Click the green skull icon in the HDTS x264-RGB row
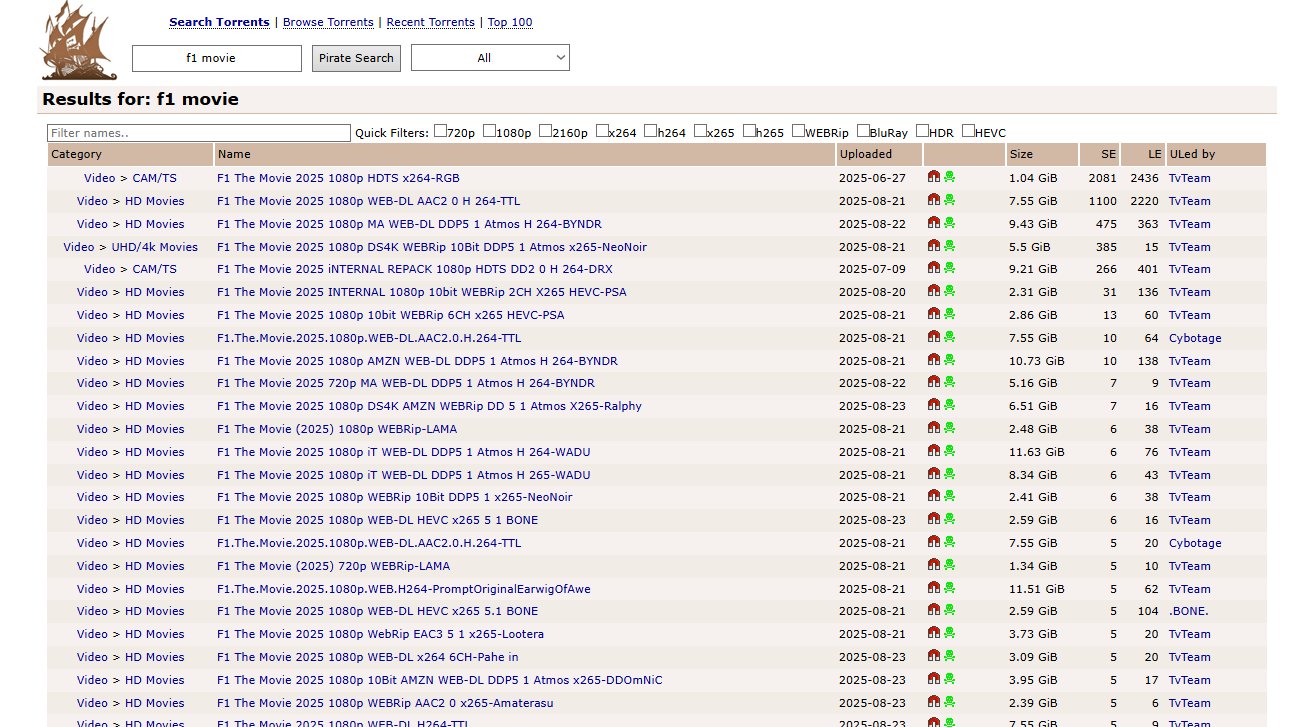Screen dimensions: 1302x727 [x=949, y=177]
